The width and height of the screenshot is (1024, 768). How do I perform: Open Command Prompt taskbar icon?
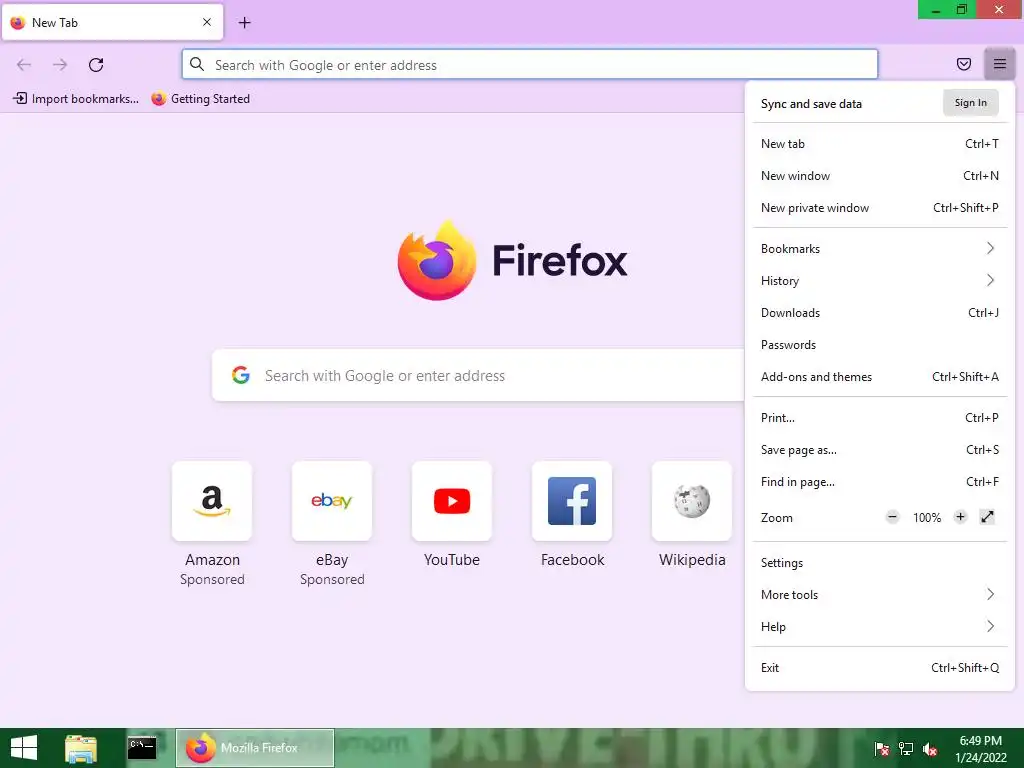coord(142,748)
